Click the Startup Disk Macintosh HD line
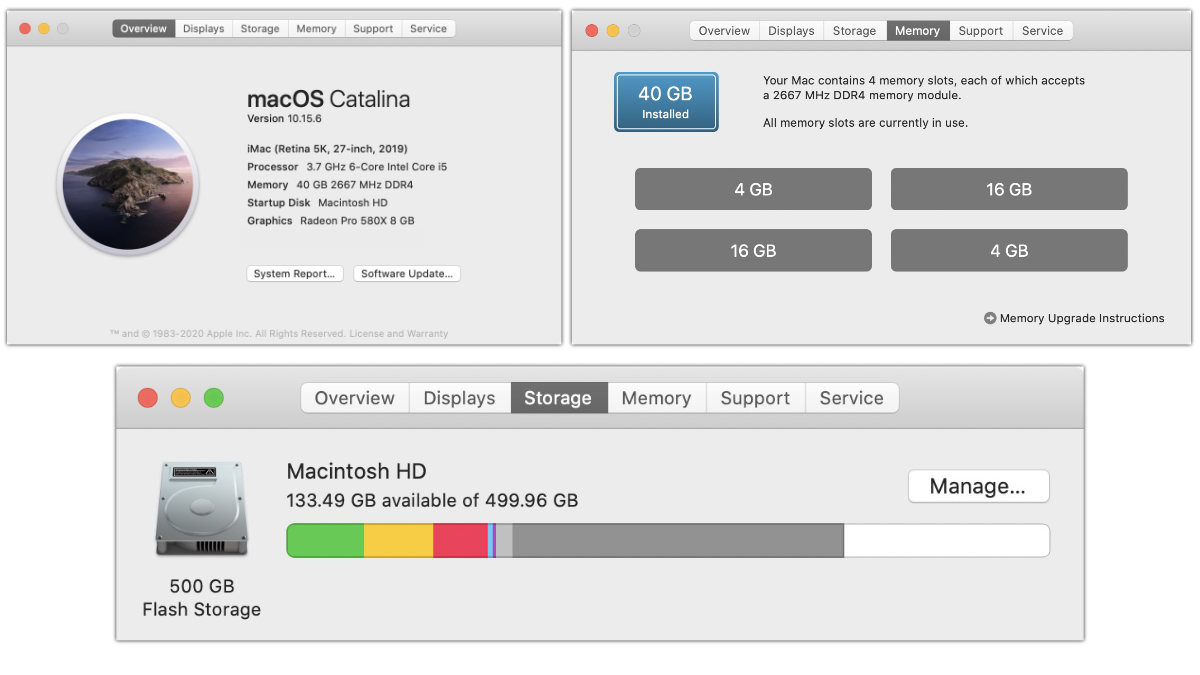1200x675 pixels. [317, 203]
